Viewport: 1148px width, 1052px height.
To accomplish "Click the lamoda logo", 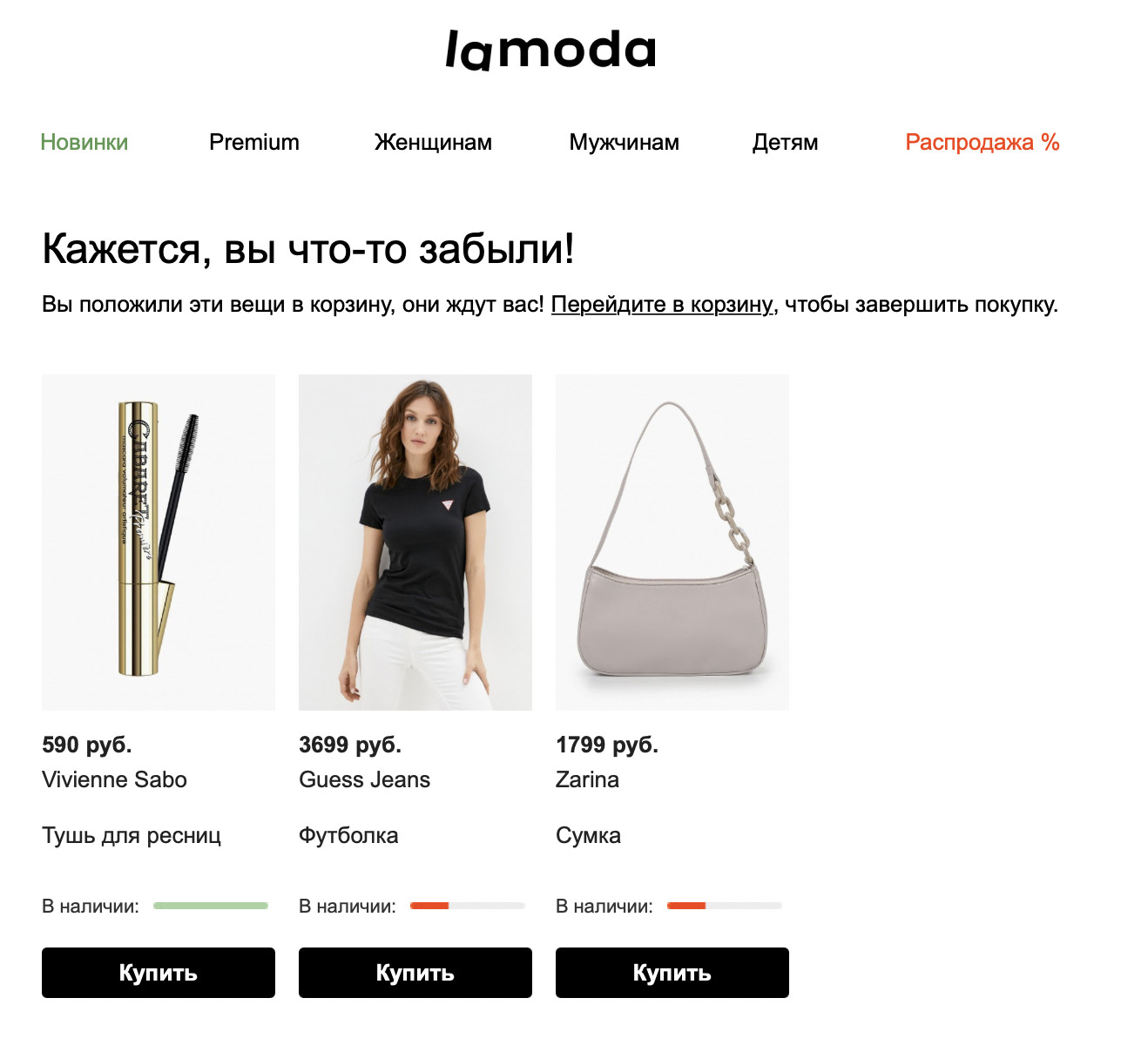I will coord(550,51).
